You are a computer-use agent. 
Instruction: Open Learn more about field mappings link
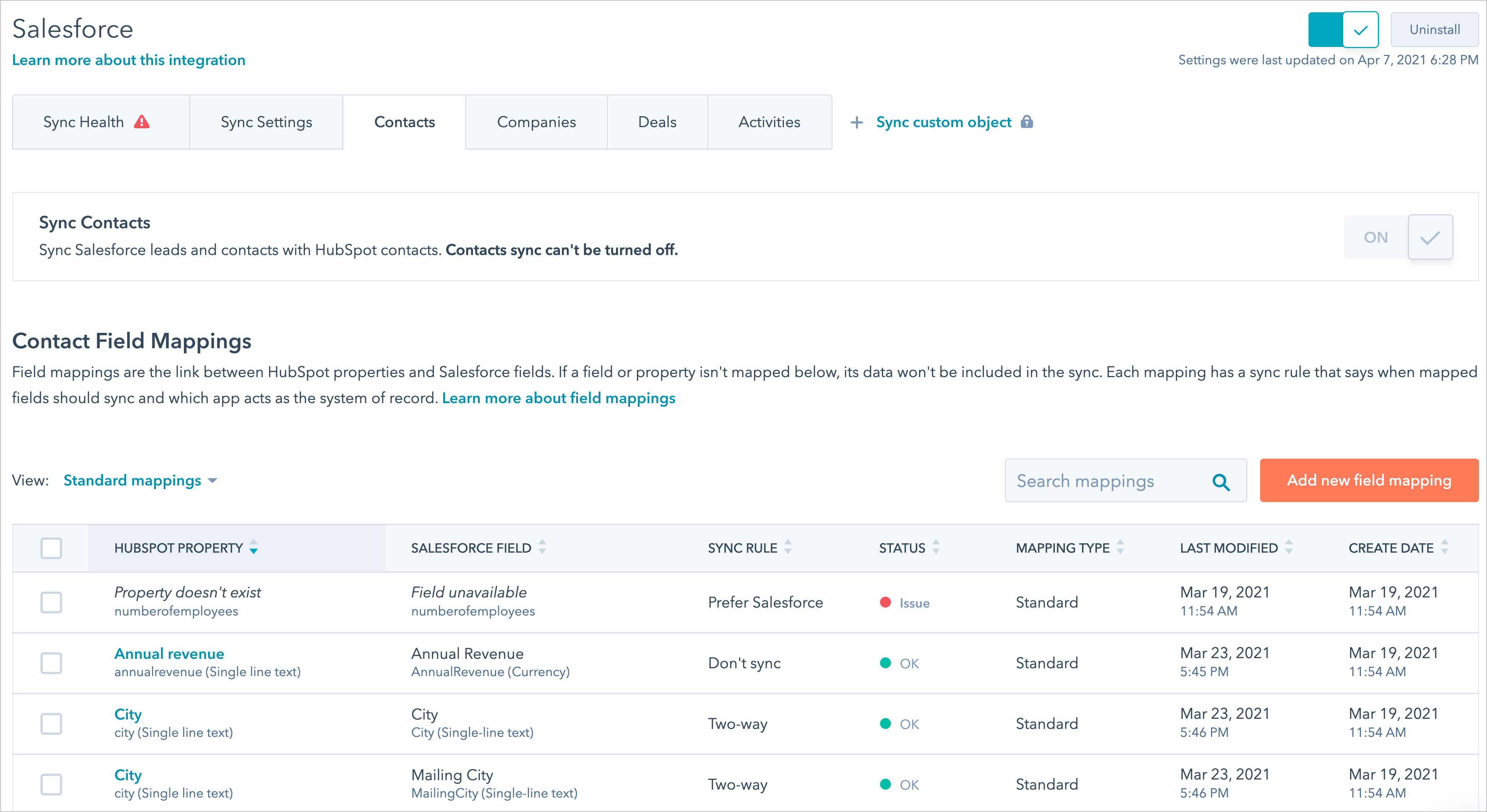click(x=558, y=398)
